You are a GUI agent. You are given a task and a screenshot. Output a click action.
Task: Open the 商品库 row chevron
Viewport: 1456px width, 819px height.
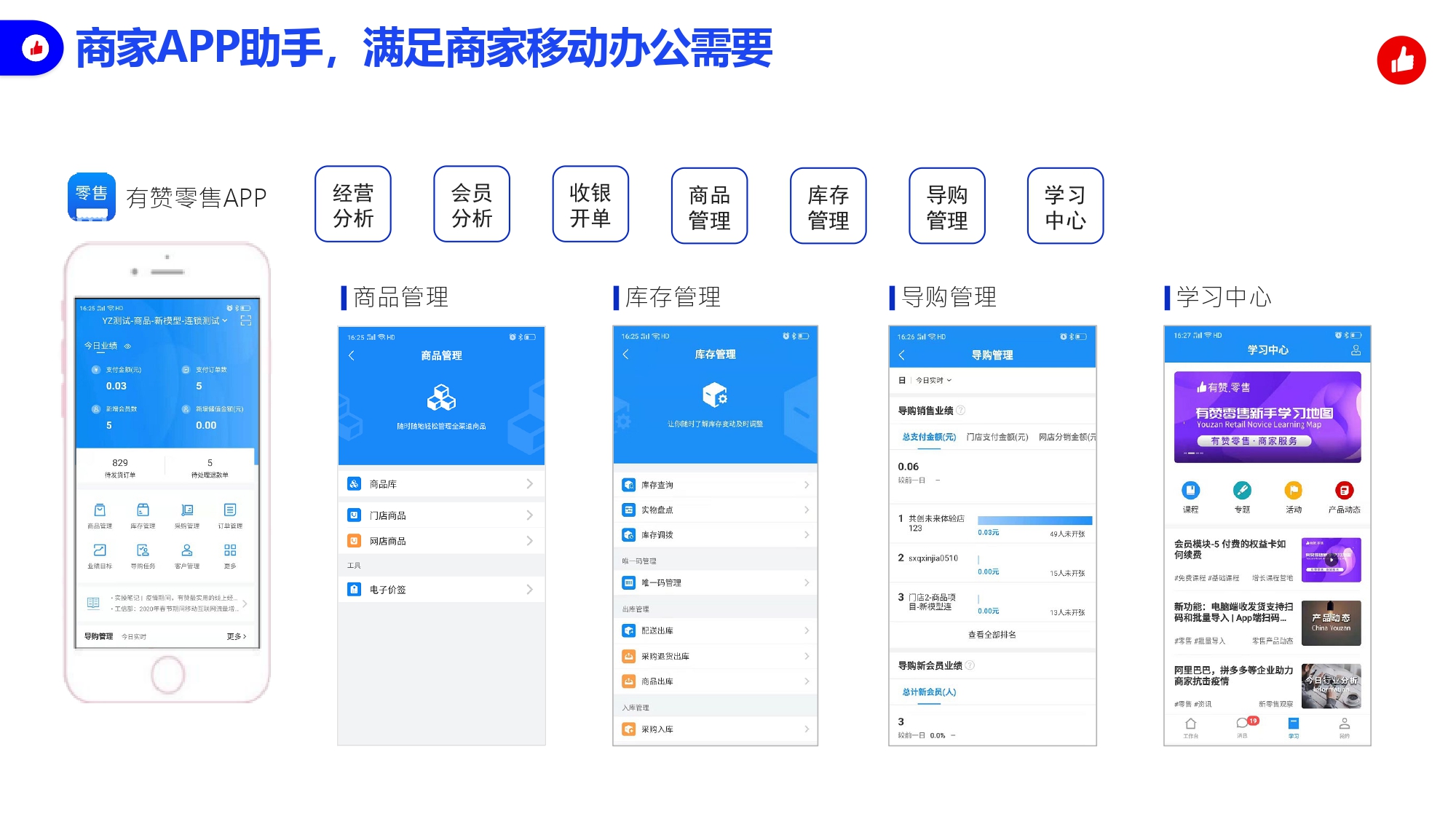coord(529,484)
